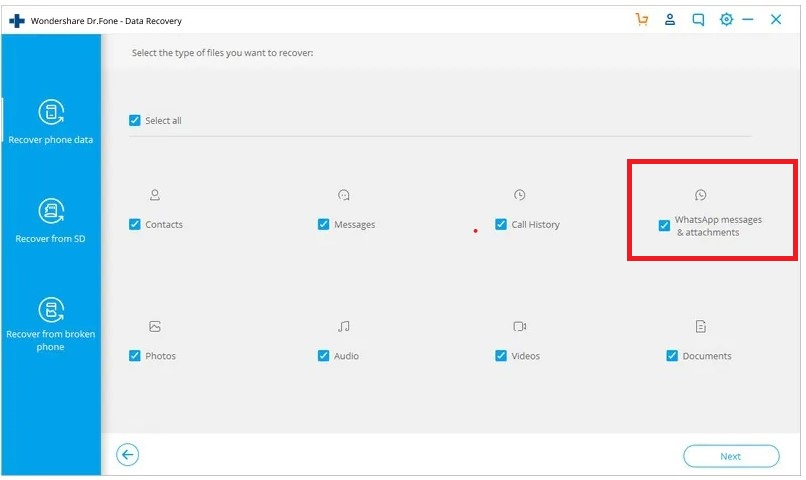Switch to Recover from SD label
806x480 pixels.
click(50, 238)
